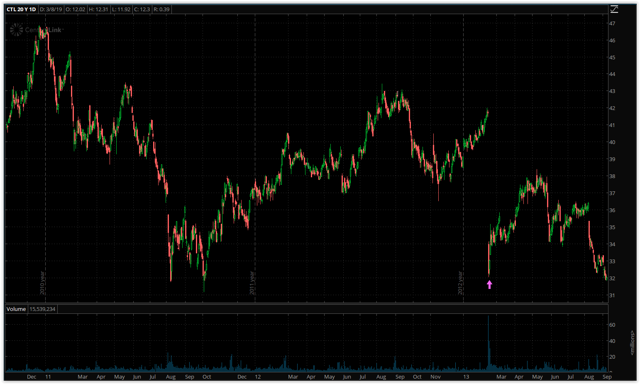Viewport: 640px width, 384px height.
Task: Click price axis label 45
Action: pos(613,58)
